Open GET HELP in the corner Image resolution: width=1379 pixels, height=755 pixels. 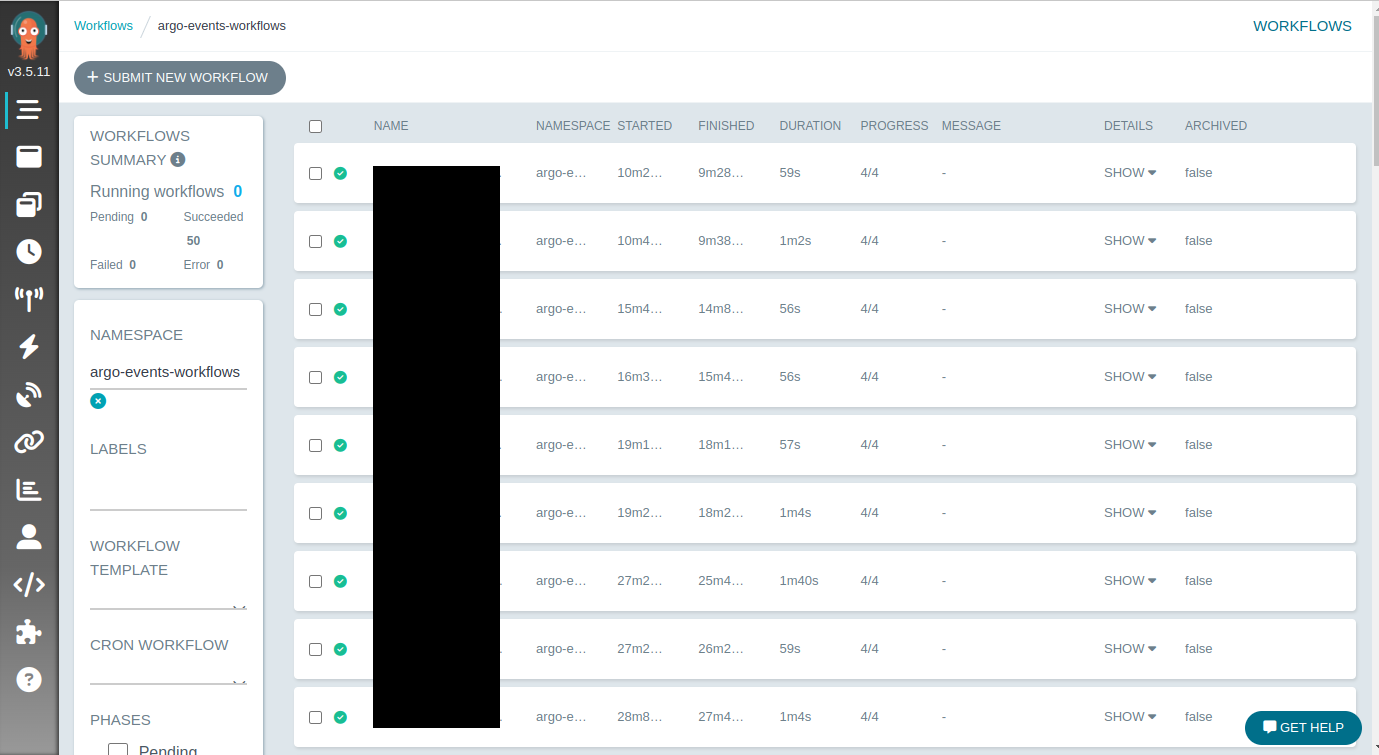pyautogui.click(x=1303, y=728)
